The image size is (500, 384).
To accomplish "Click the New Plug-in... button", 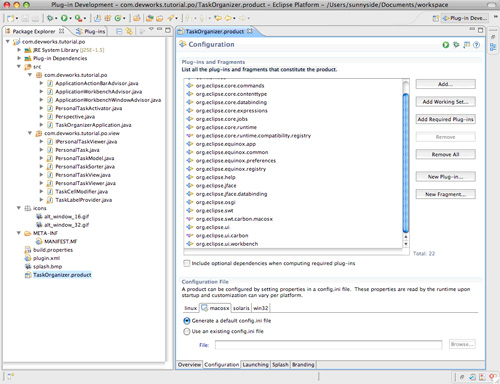I will [445, 177].
